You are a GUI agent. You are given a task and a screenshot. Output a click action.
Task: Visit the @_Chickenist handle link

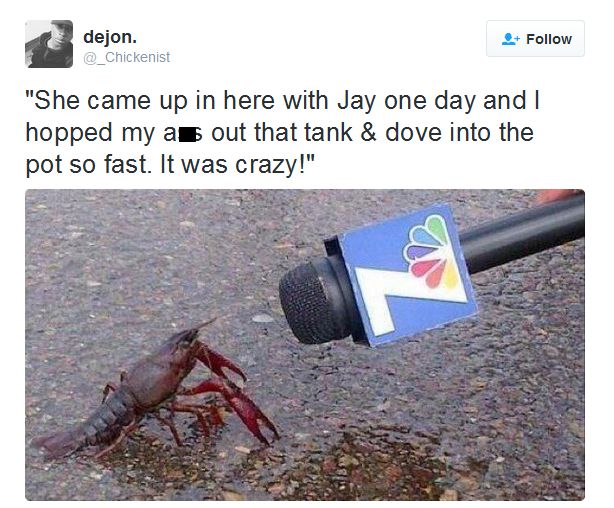(126, 57)
